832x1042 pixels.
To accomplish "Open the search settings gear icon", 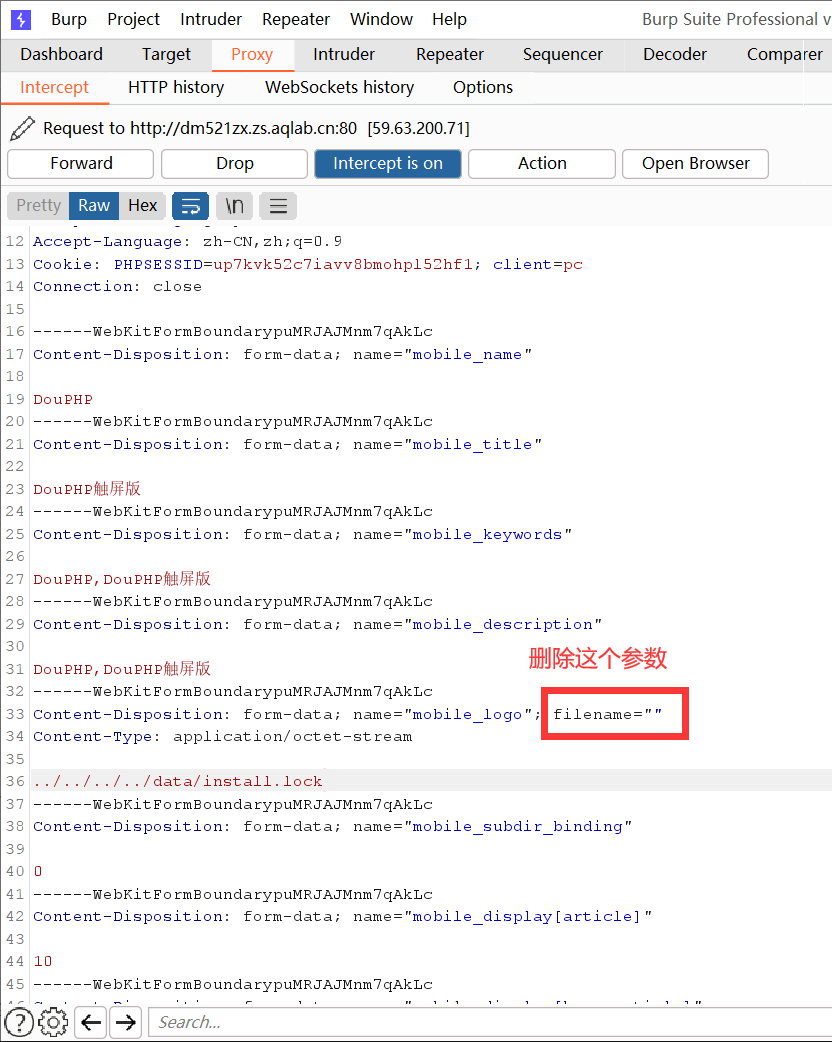I will pyautogui.click(x=53, y=1022).
